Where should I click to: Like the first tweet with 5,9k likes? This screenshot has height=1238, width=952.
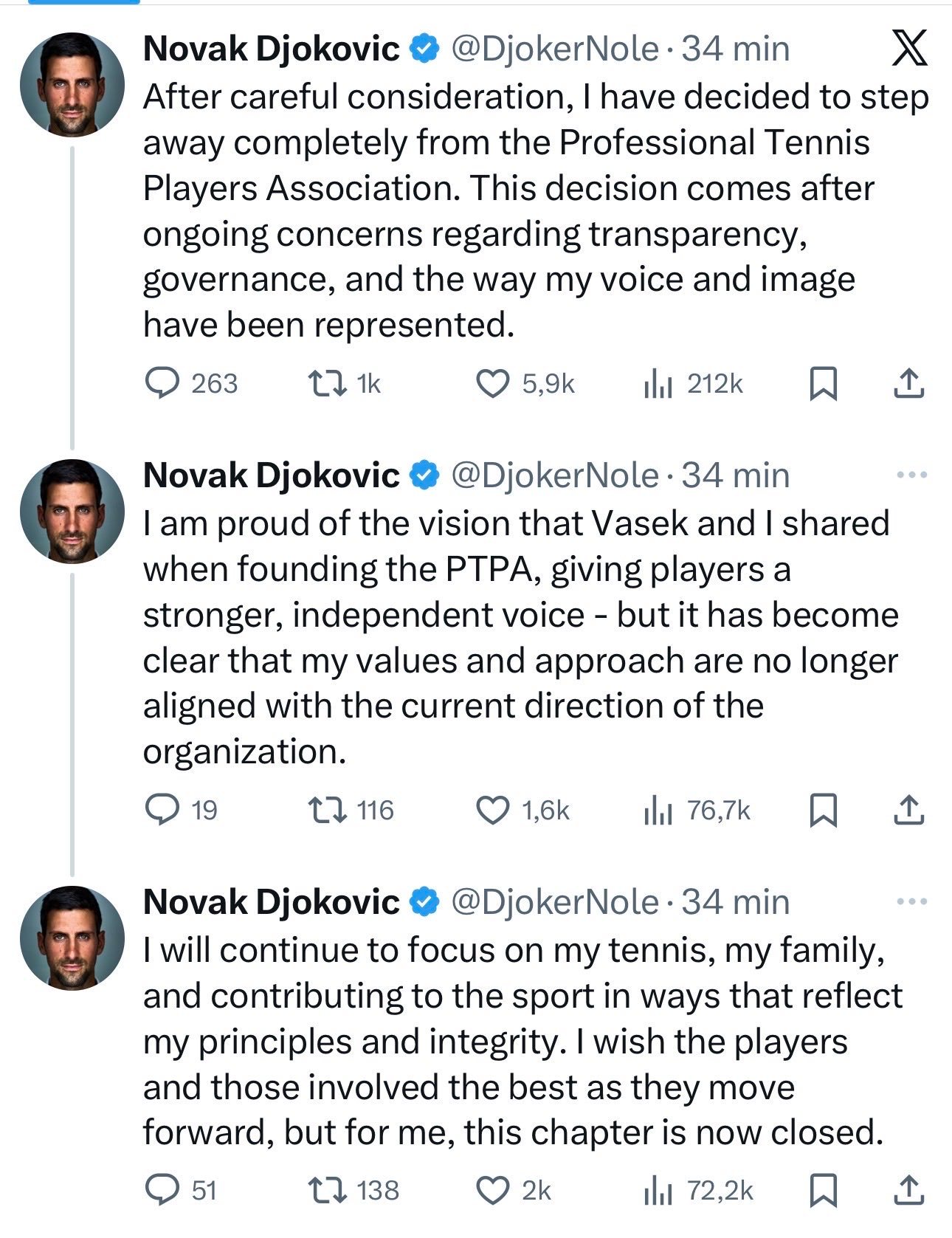click(x=491, y=384)
